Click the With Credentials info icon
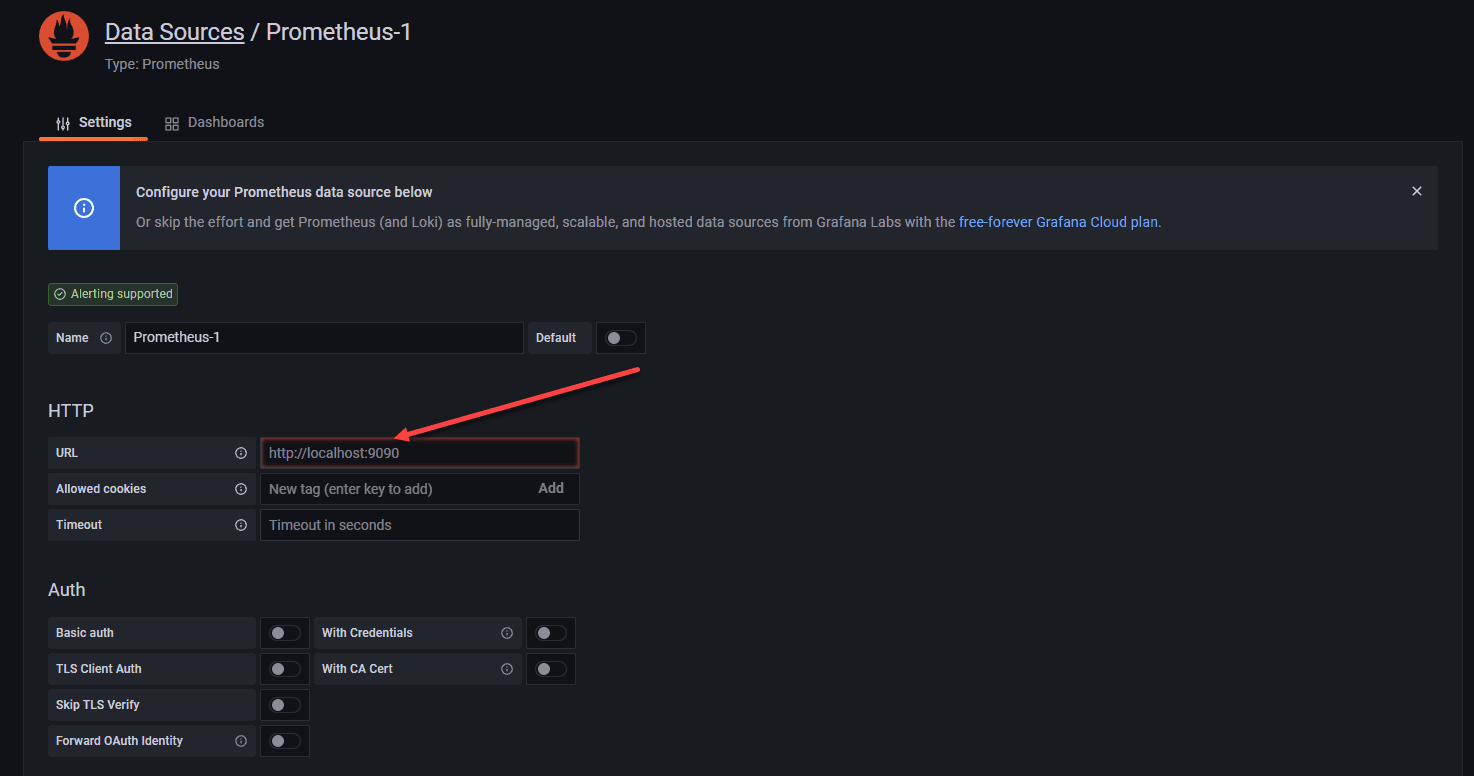The height and width of the screenshot is (776, 1474). (x=507, y=633)
